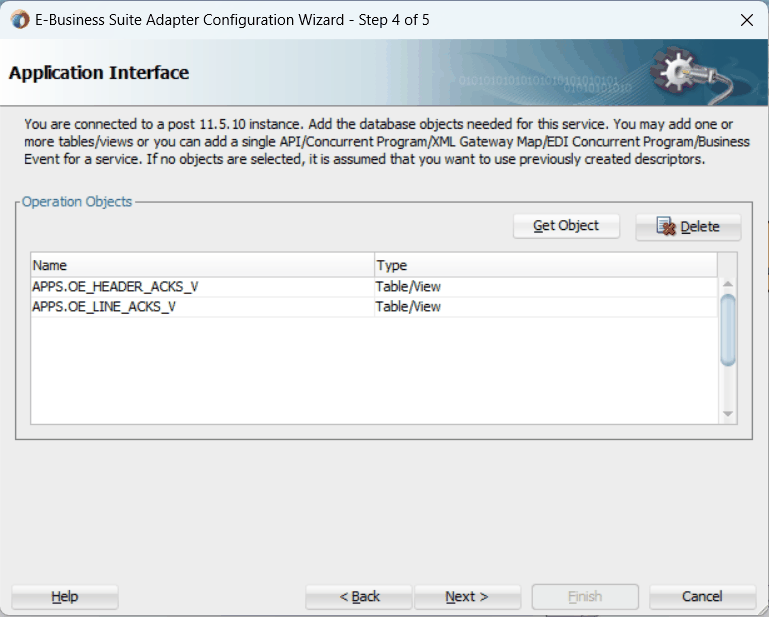The height and width of the screenshot is (617, 769).
Task: Sort by the Name column header
Action: (x=203, y=265)
